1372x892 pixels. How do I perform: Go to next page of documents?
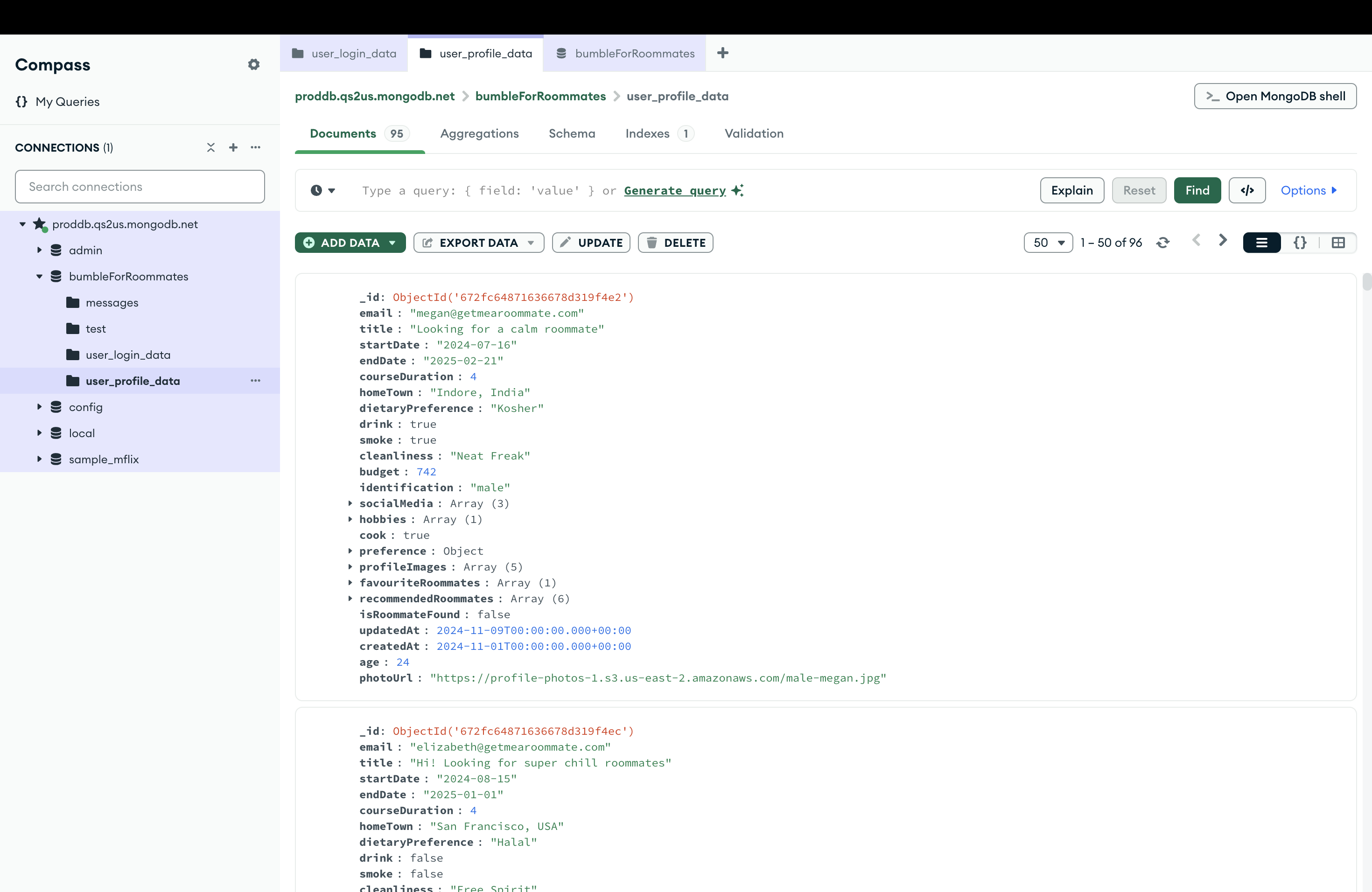click(x=1222, y=241)
